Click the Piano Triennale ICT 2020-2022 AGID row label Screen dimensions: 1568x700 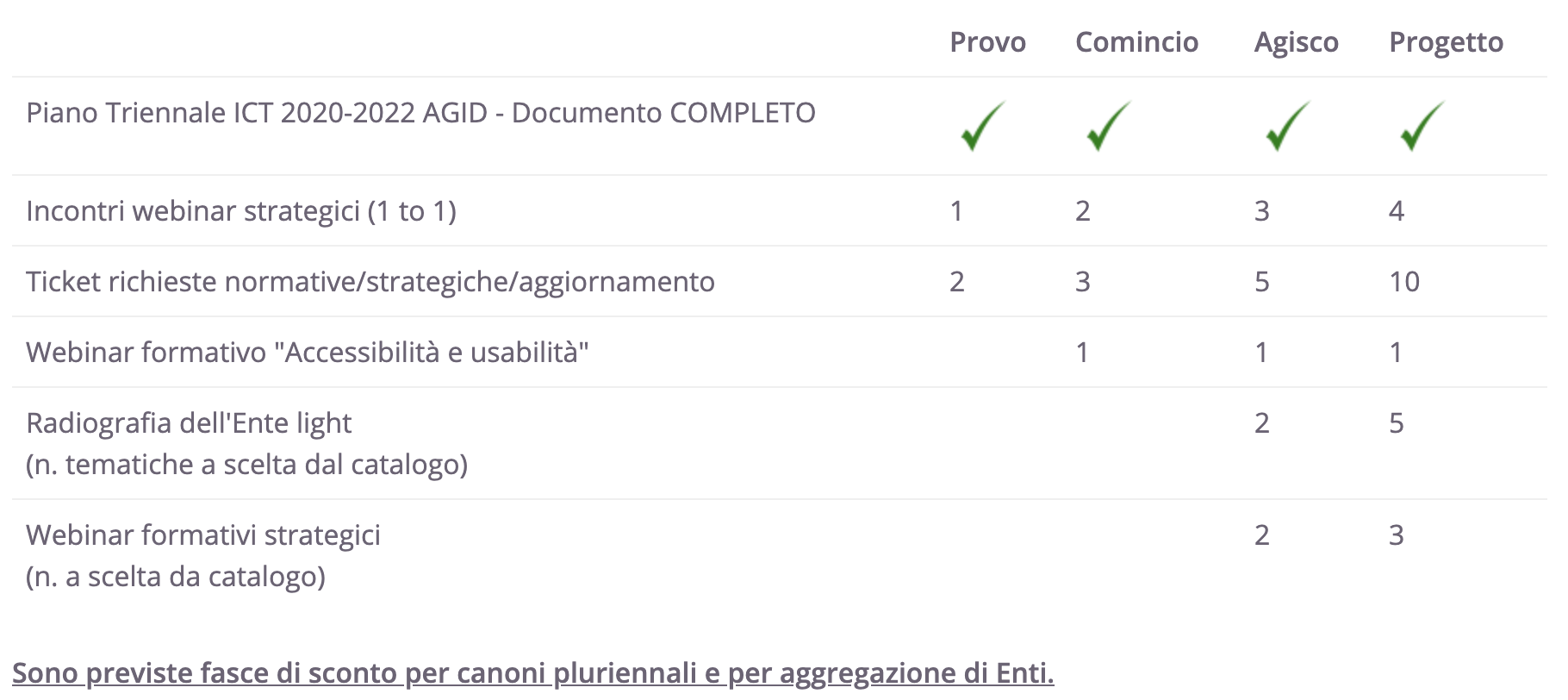coord(420,113)
